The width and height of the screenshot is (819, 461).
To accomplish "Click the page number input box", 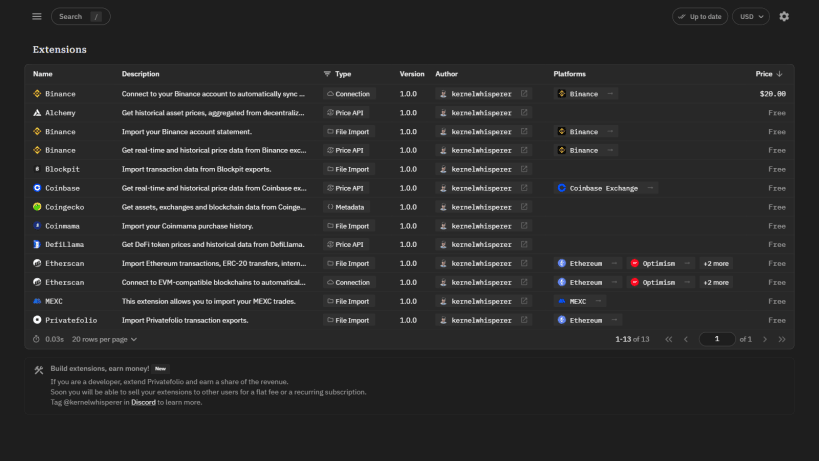I will [x=717, y=339].
